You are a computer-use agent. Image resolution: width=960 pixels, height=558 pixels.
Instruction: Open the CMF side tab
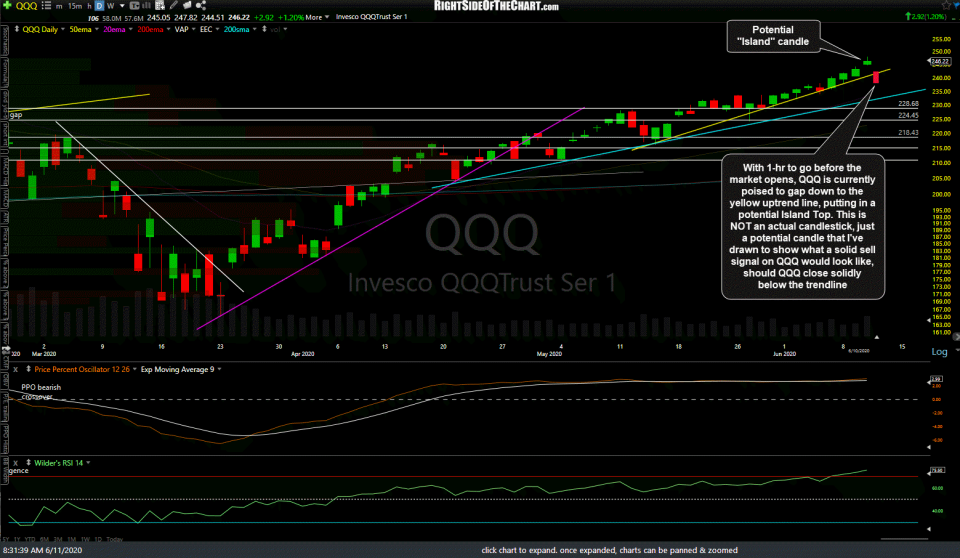[x=6, y=363]
